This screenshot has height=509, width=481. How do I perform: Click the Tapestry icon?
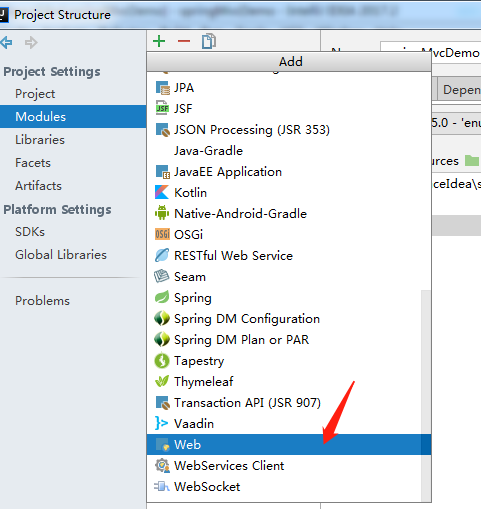[x=162, y=361]
